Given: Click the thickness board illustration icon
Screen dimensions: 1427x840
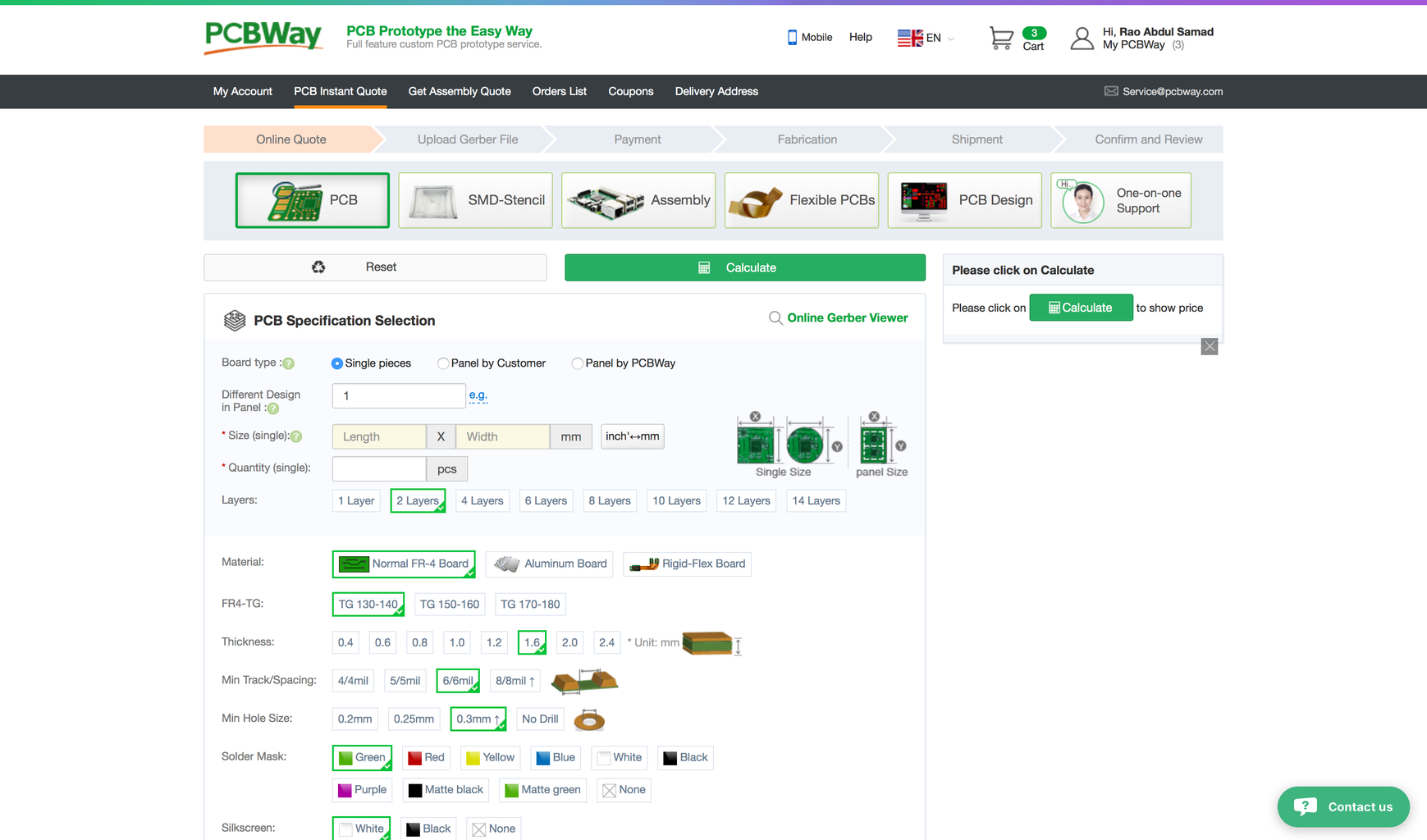Looking at the screenshot, I should (x=711, y=643).
